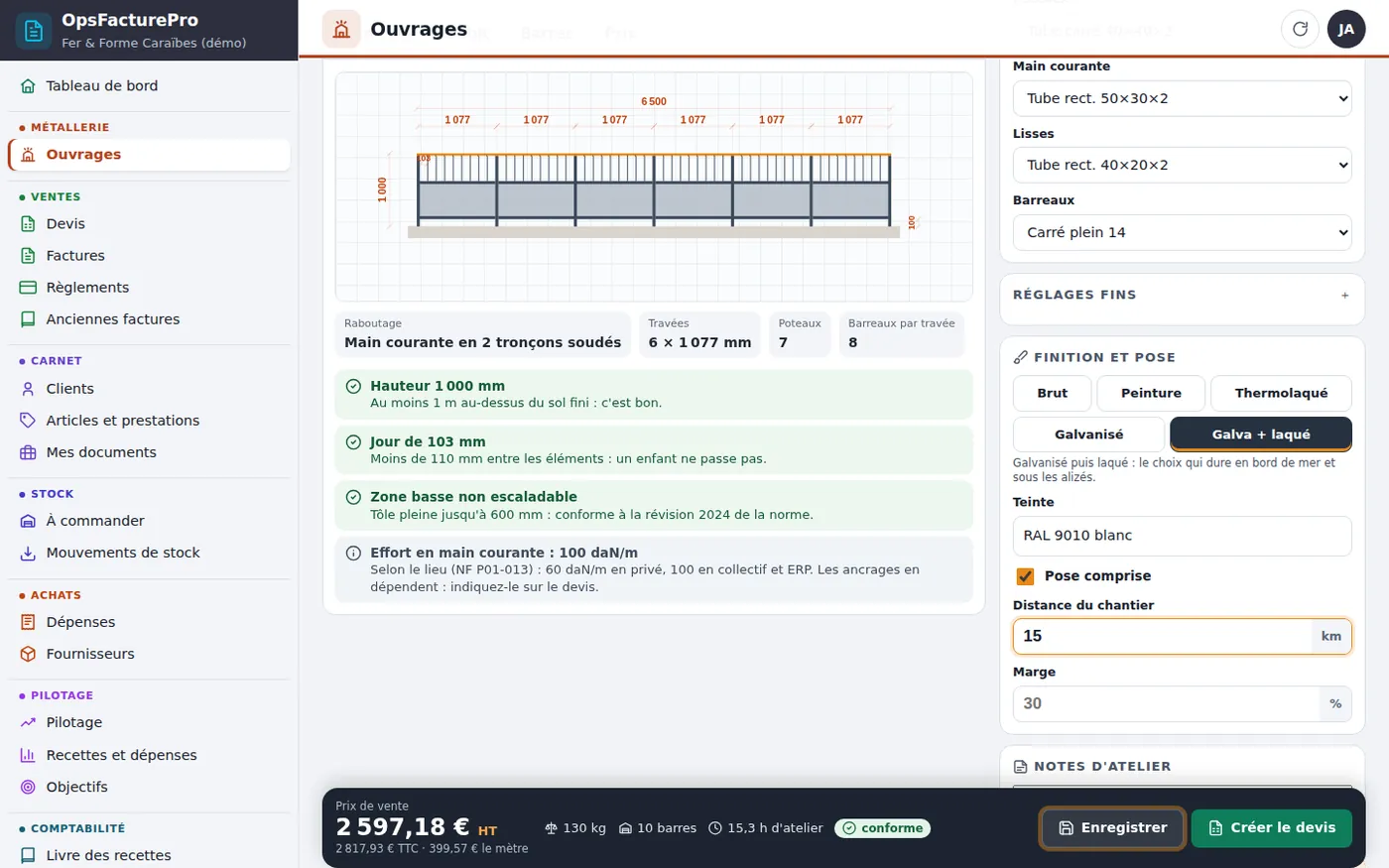Image resolution: width=1389 pixels, height=868 pixels.
Task: Click the Pilotage trend icon
Action: point(28,723)
